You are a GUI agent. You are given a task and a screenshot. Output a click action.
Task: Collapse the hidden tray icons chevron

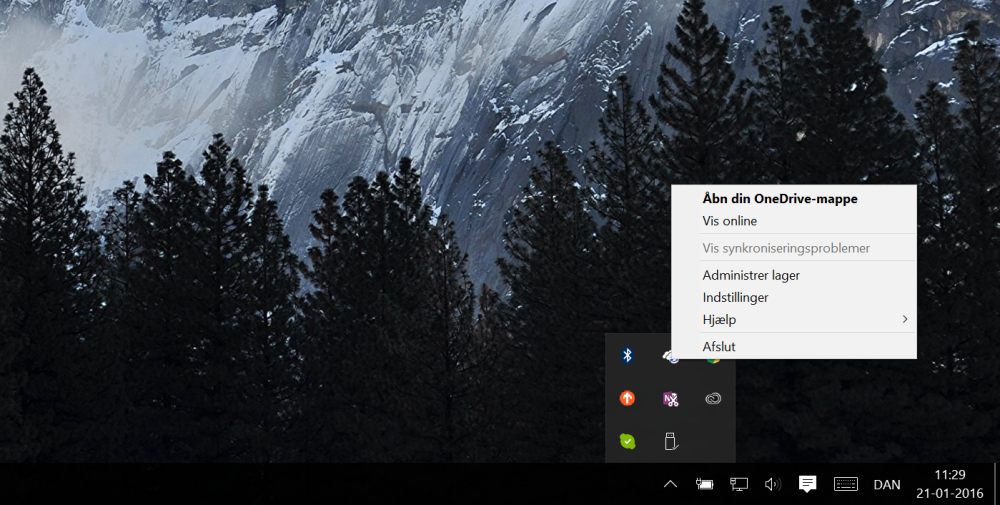[x=670, y=484]
